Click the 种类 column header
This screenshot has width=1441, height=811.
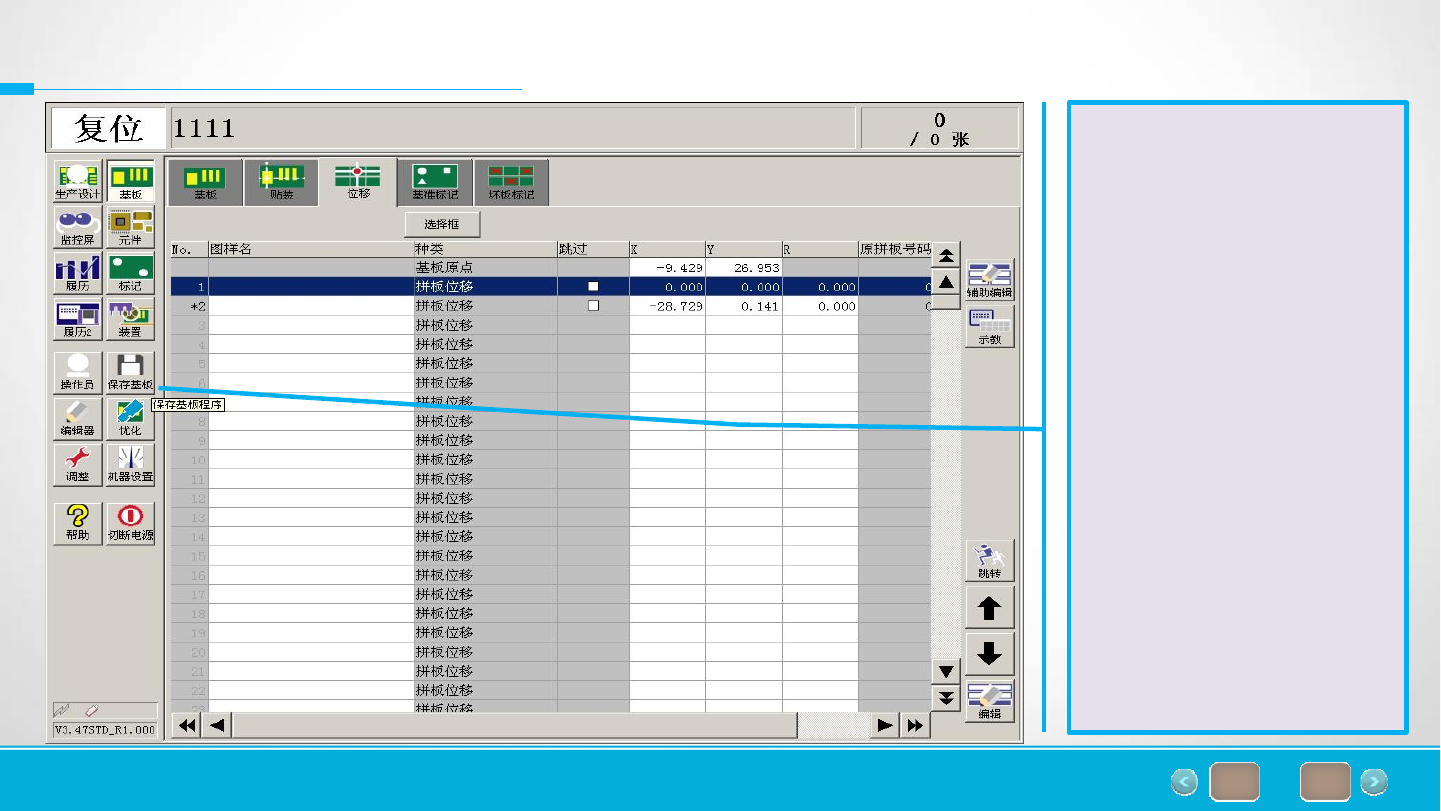(x=486, y=249)
